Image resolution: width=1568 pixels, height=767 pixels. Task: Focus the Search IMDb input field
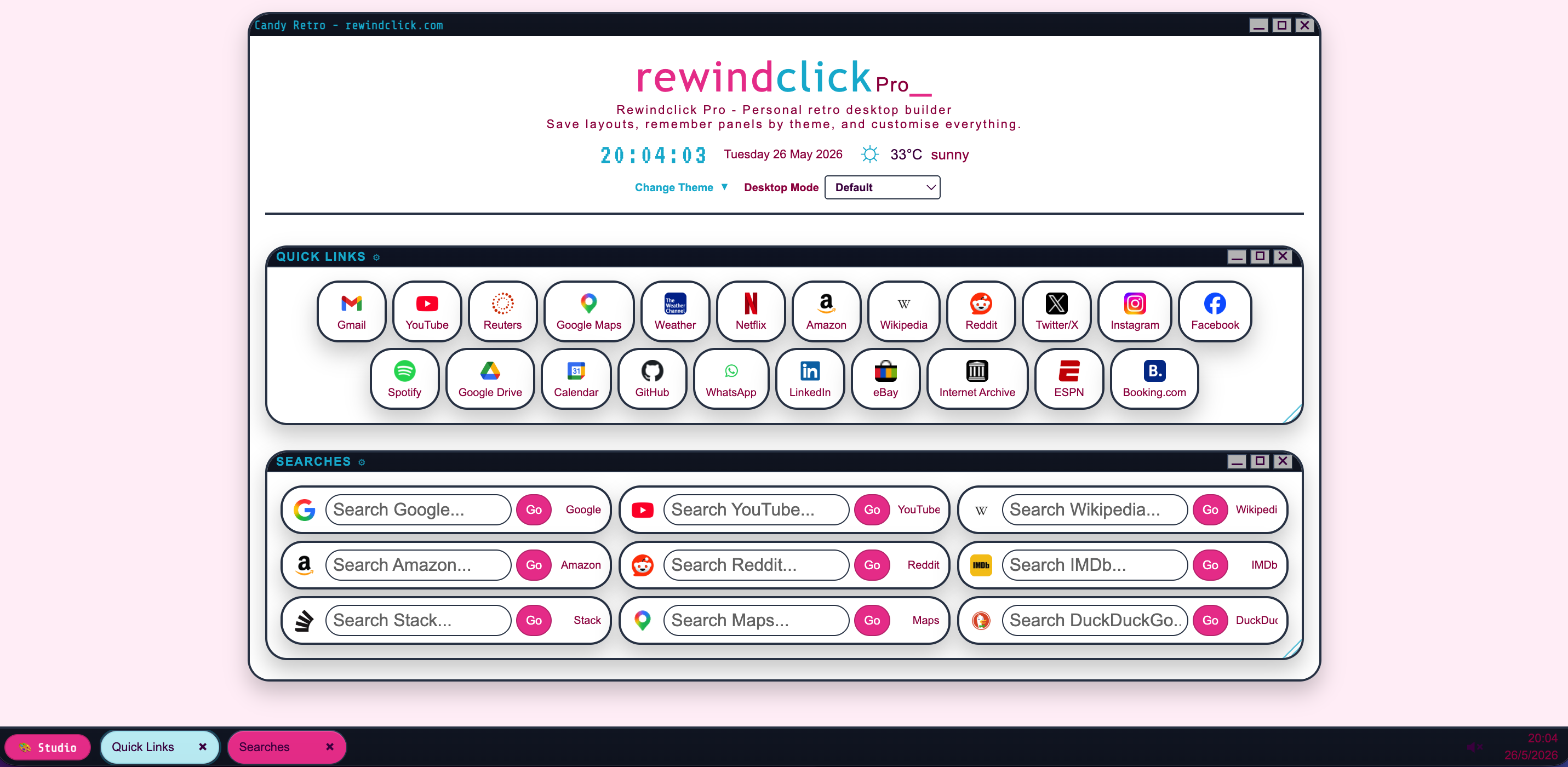point(1095,565)
